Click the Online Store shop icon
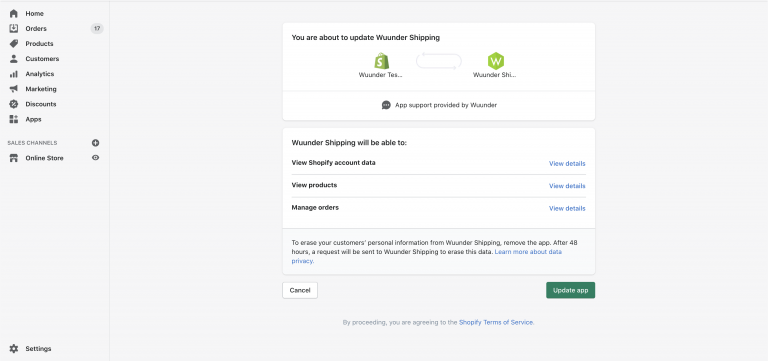768x361 pixels. coord(14,158)
